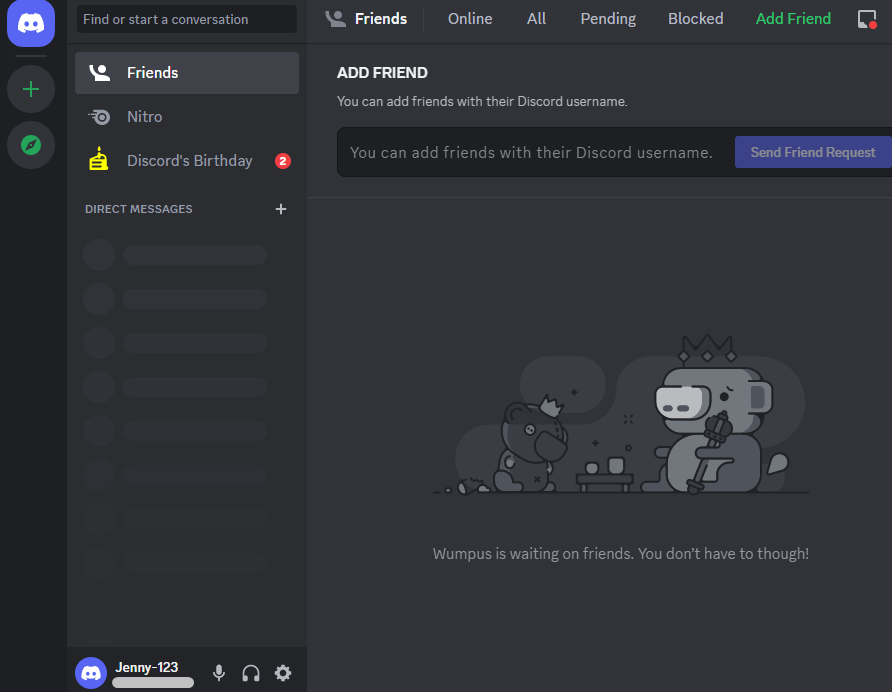
Task: Click the DIRECT MESSAGES header label
Action: pos(138,209)
